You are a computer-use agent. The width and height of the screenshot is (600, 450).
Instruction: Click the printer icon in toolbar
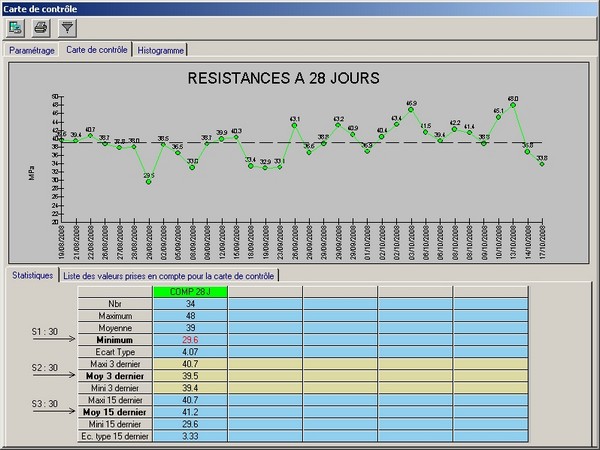click(41, 28)
